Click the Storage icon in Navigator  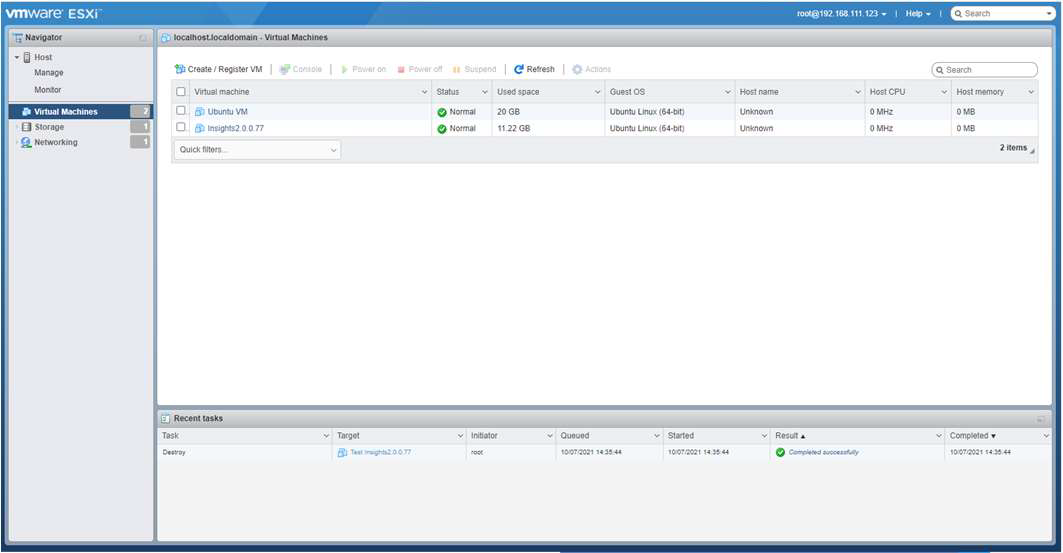pos(26,127)
